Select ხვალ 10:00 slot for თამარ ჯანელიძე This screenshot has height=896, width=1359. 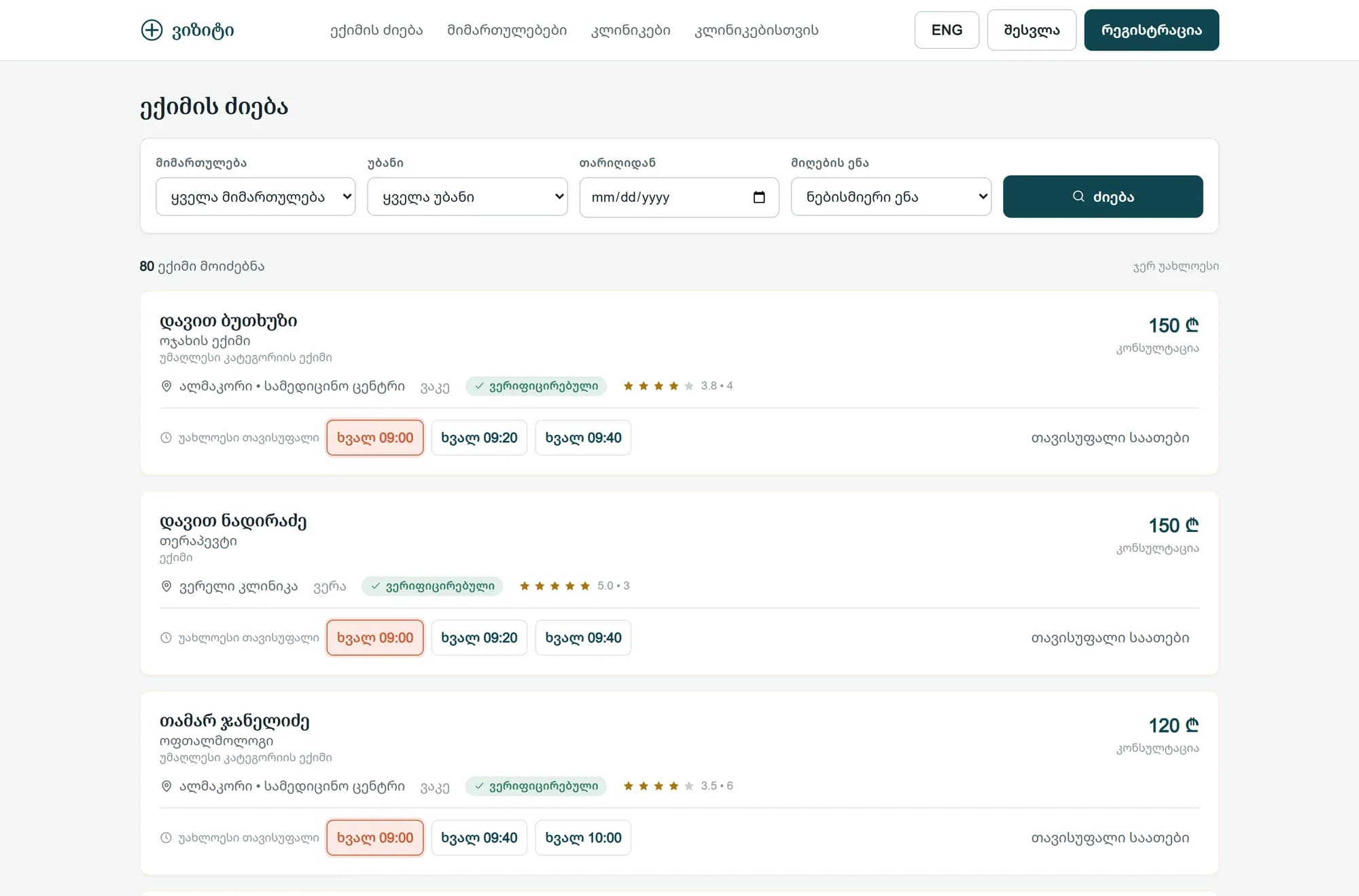coord(583,838)
